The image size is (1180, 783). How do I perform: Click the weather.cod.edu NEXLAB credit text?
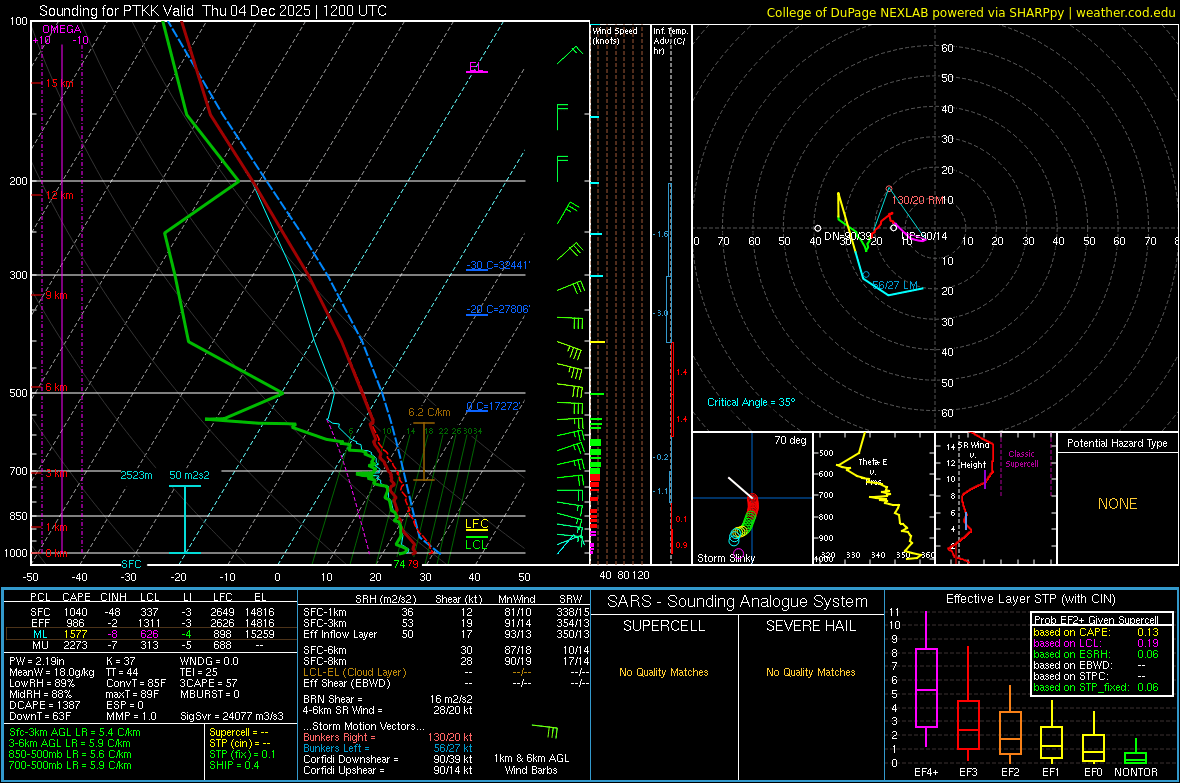(970, 12)
